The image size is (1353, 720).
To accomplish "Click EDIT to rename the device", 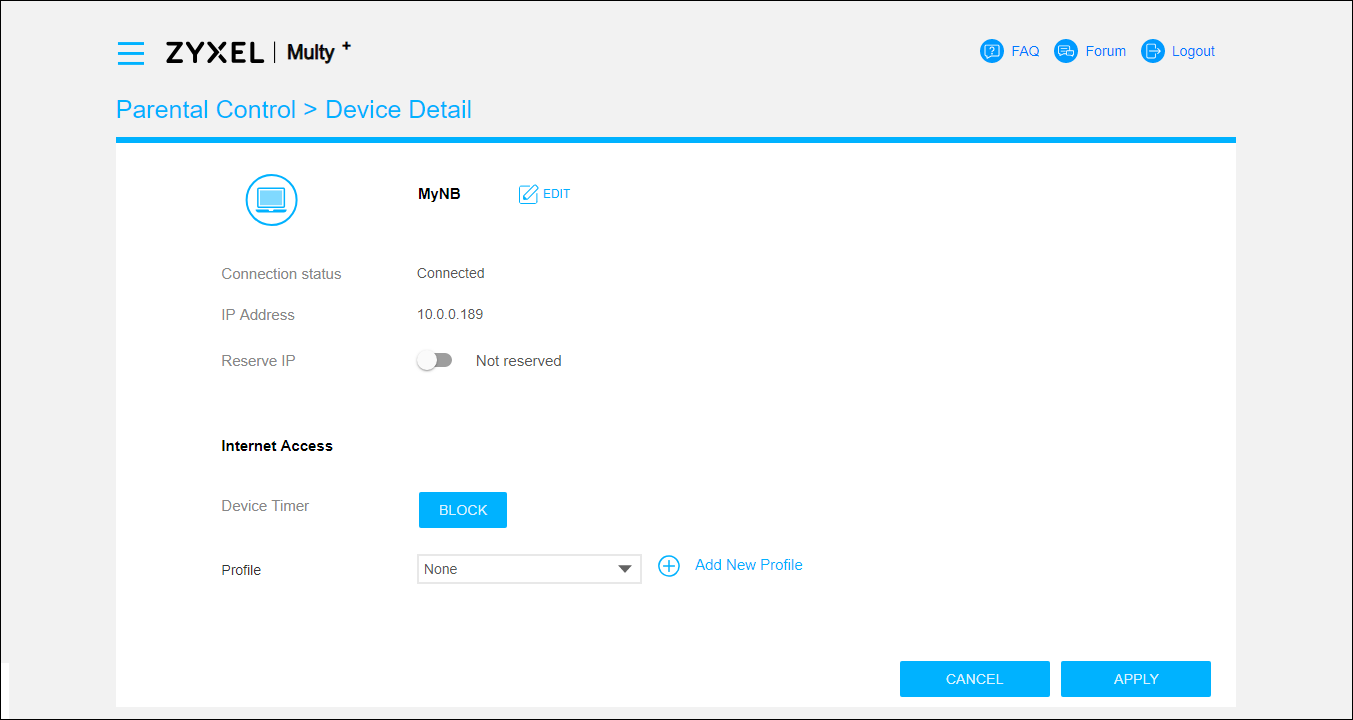I will pyautogui.click(x=556, y=194).
